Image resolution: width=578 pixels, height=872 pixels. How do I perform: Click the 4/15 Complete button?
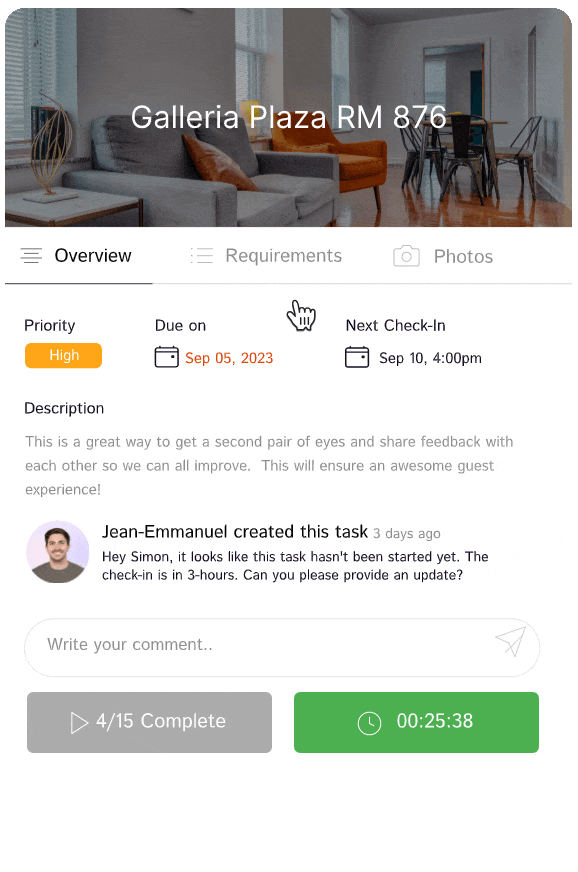pos(150,722)
